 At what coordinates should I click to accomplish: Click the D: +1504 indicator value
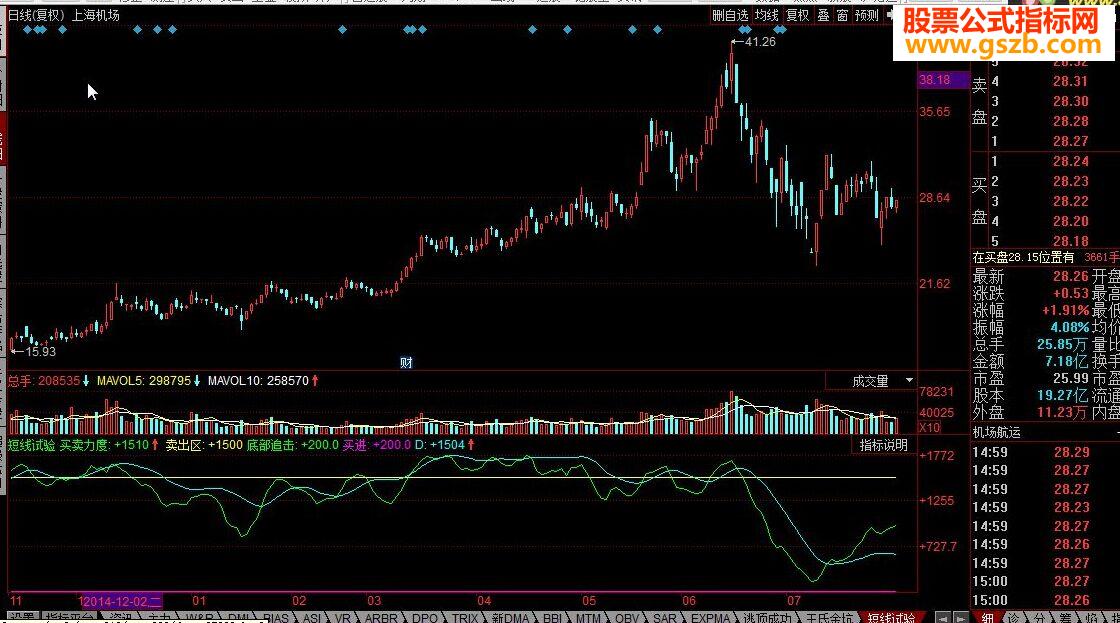pyautogui.click(x=440, y=445)
